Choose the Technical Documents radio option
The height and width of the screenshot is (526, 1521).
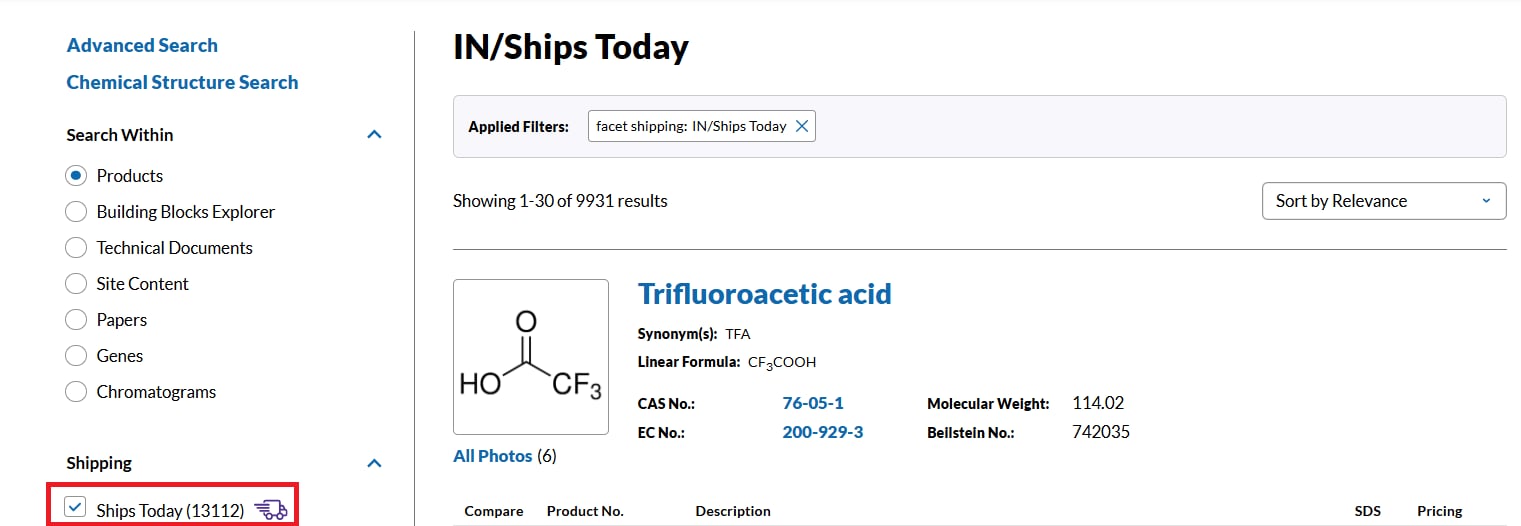tap(75, 248)
